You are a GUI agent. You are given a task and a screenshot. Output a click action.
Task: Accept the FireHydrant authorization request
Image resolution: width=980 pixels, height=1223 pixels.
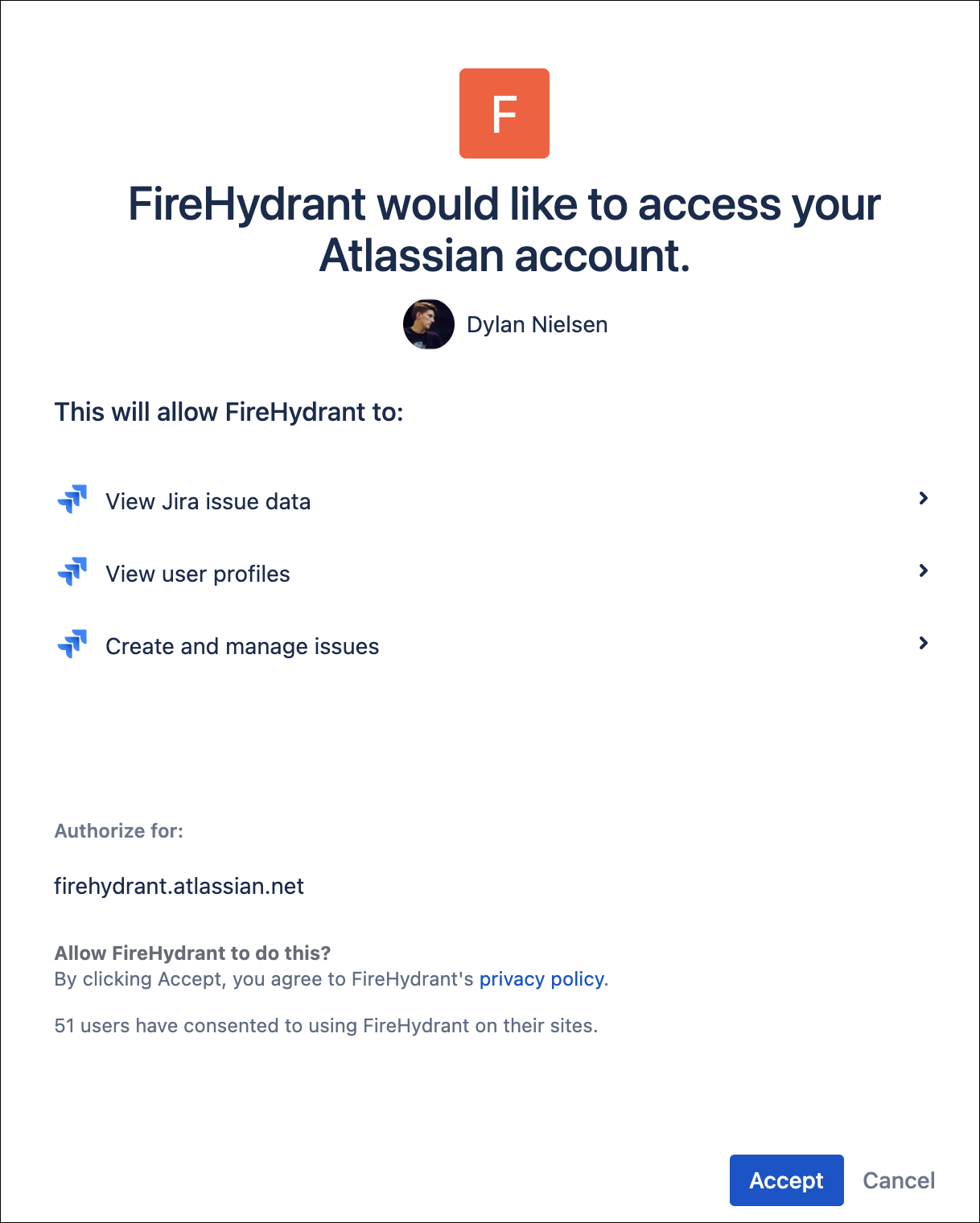(786, 1180)
